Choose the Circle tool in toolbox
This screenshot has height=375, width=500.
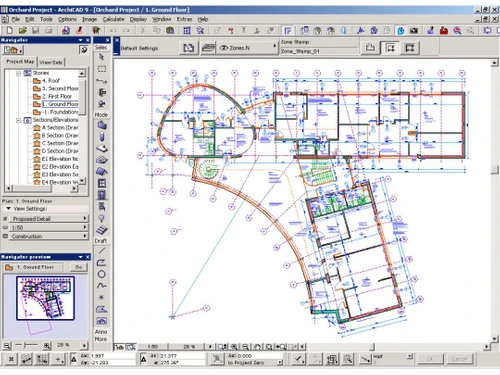[x=101, y=274]
